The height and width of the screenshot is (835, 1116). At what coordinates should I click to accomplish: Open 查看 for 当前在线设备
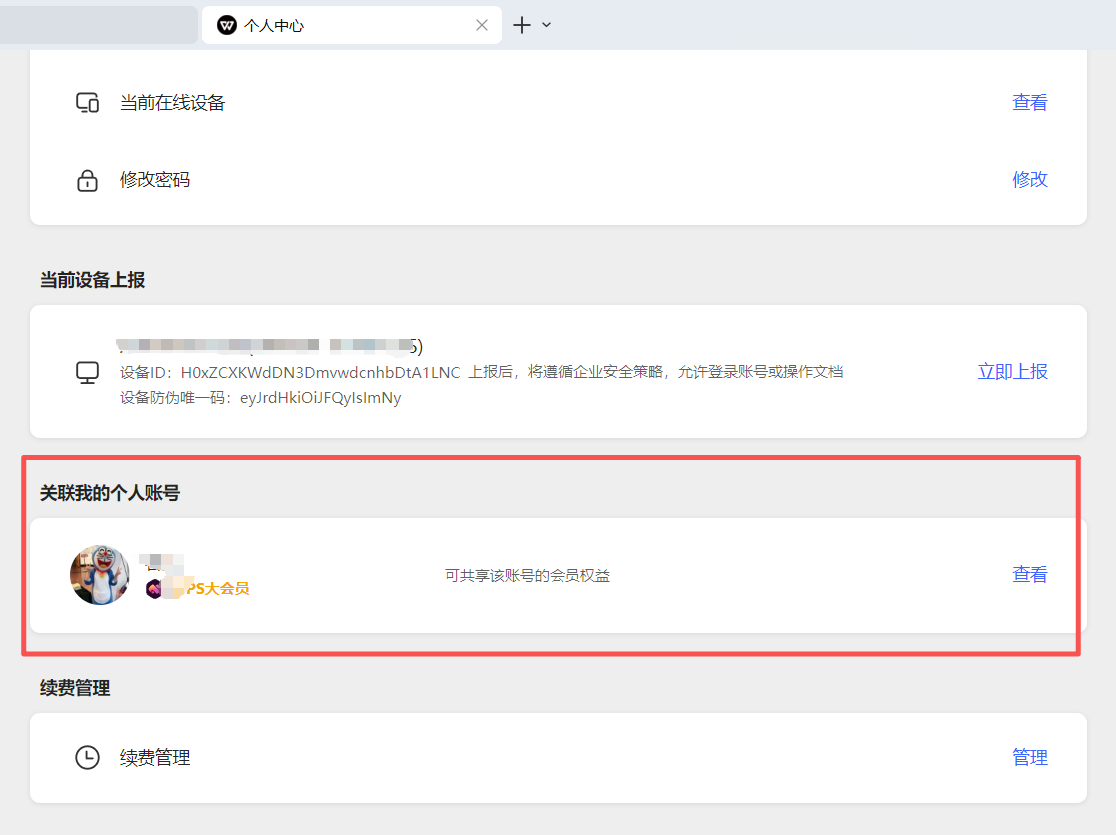point(1029,102)
